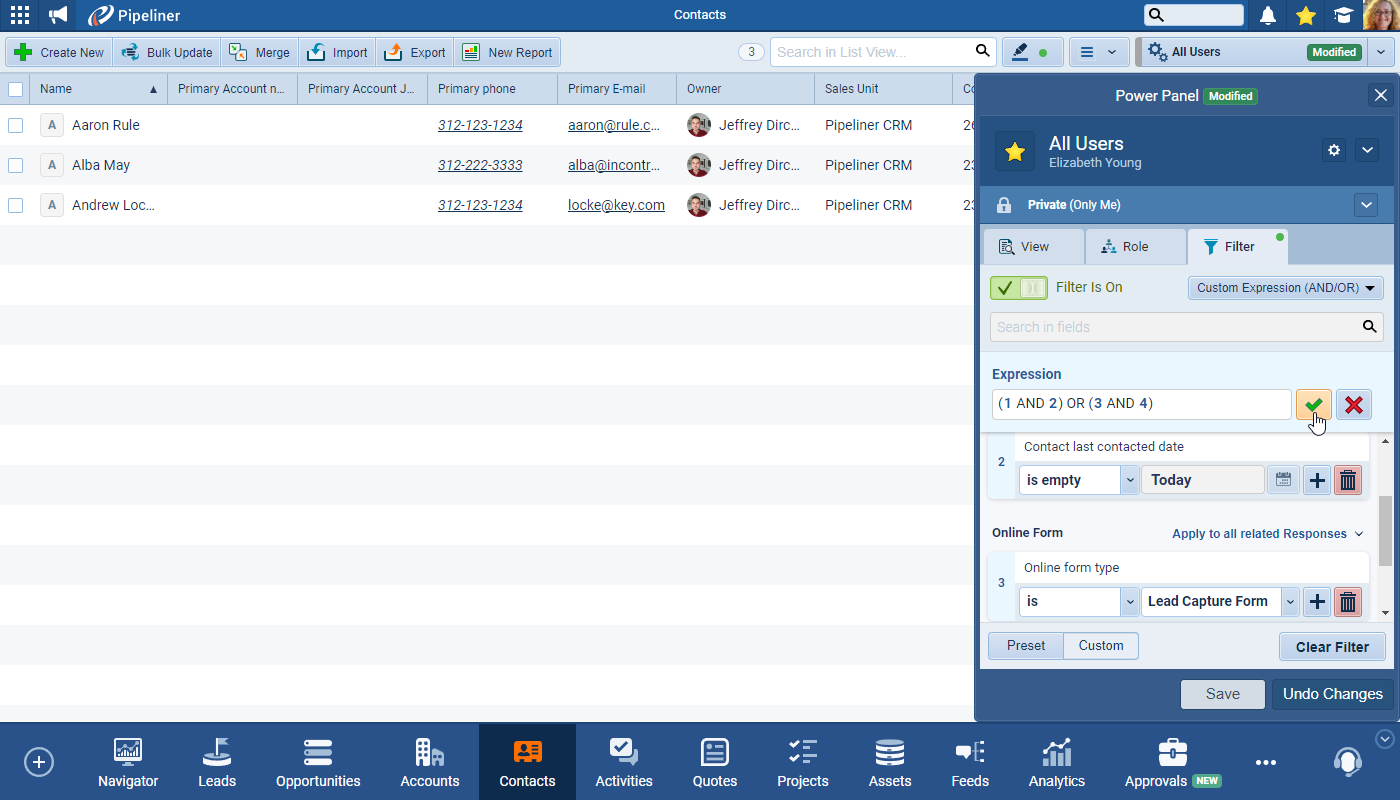
Task: Open the Power Panel settings gear
Action: 1334,150
